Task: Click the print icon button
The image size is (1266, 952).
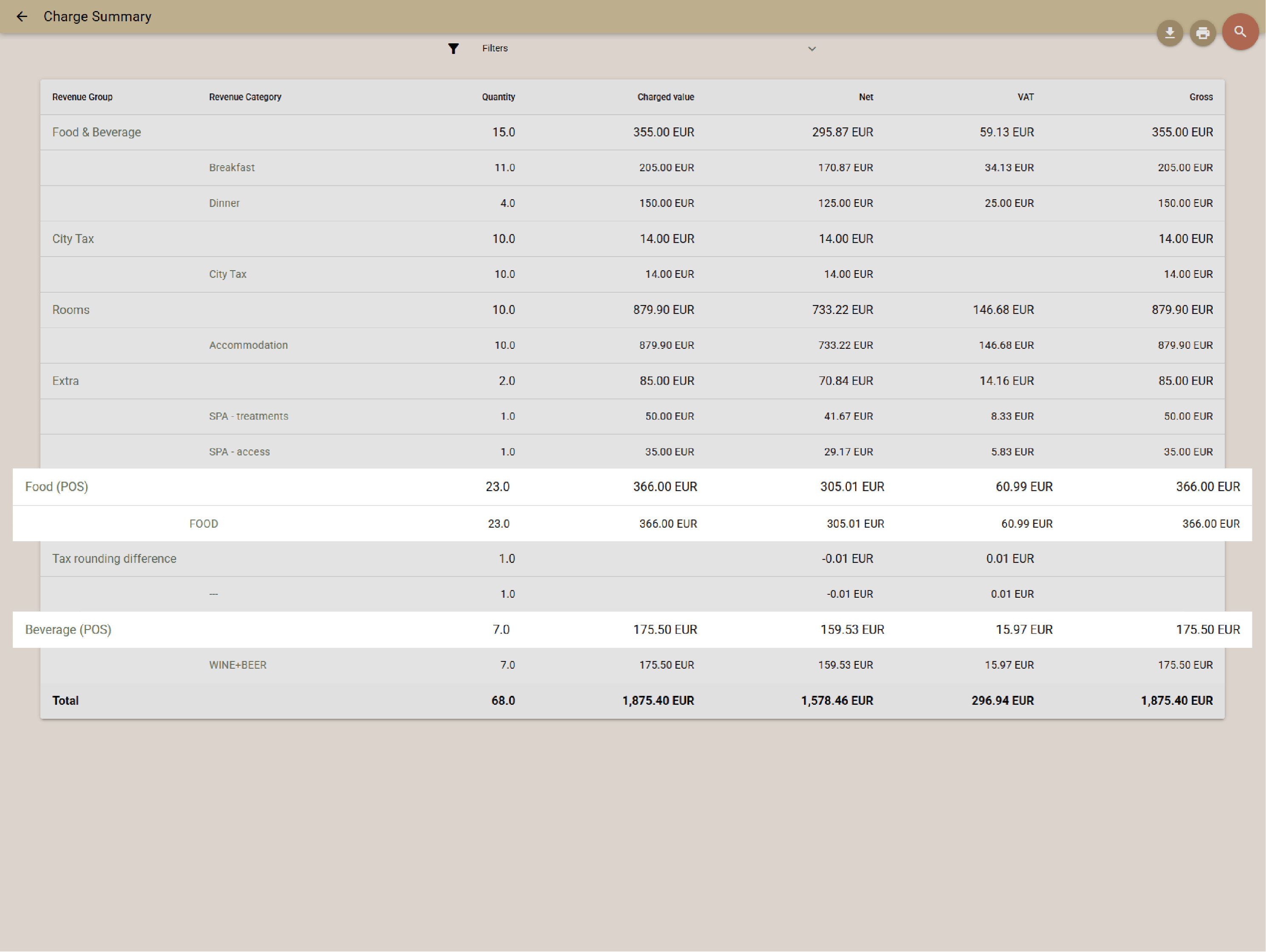Action: [1202, 33]
